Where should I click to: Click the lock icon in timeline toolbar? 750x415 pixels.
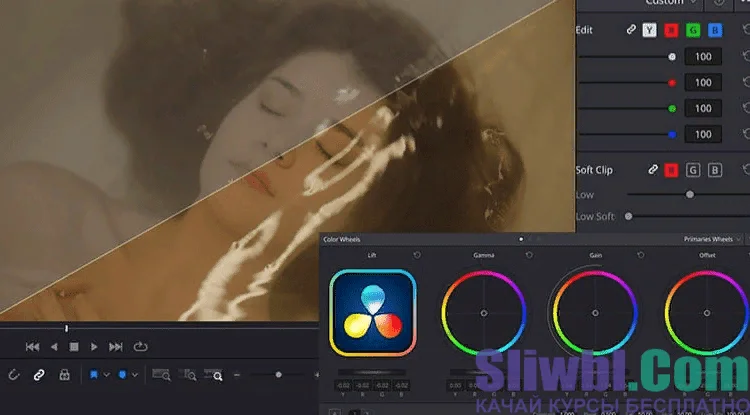[x=64, y=375]
